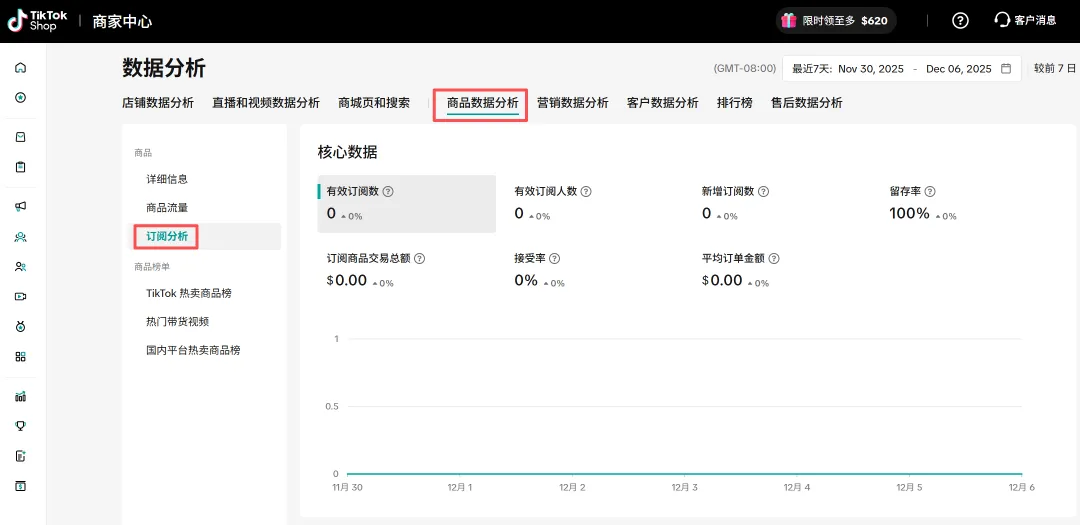Open TikTok 热卖商品榜 in the left menu

tap(189, 293)
